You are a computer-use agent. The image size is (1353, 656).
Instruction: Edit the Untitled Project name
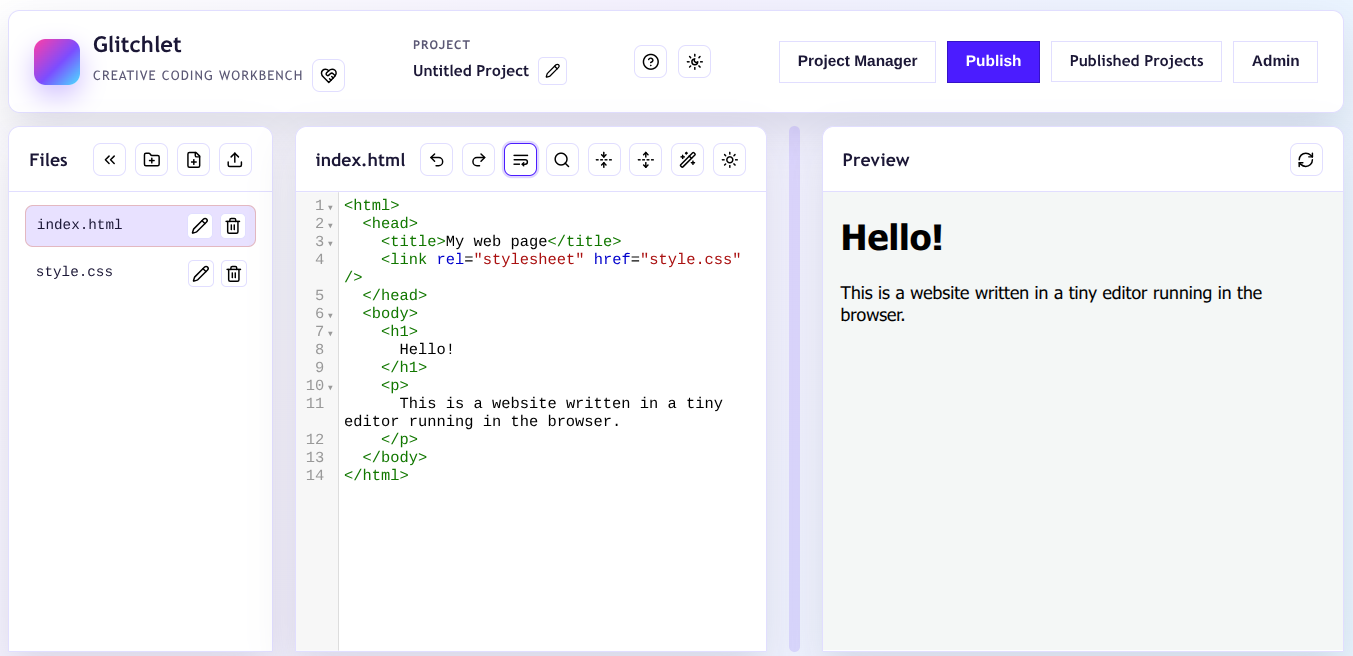(553, 71)
